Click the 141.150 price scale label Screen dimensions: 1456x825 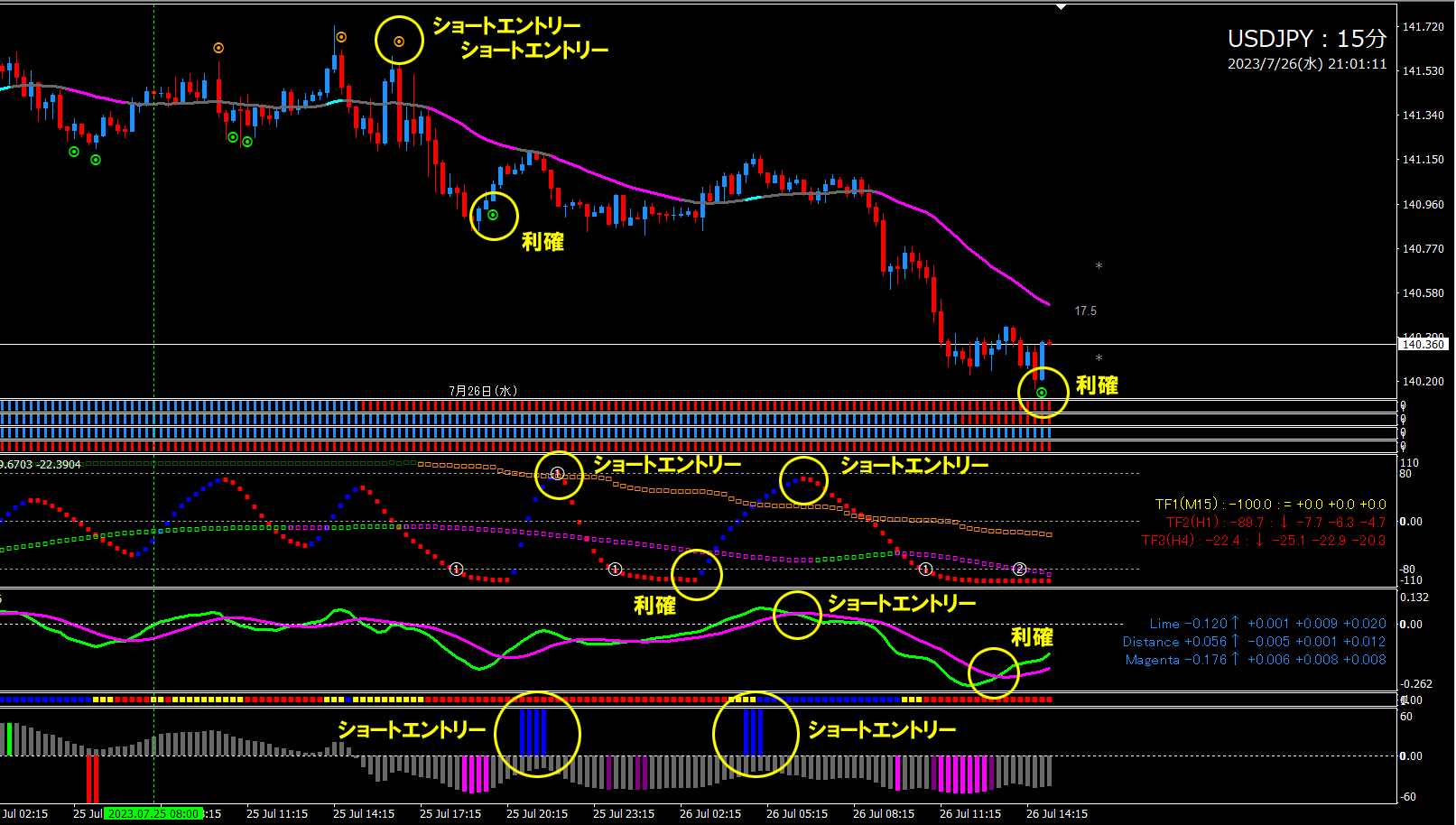pyautogui.click(x=1424, y=159)
